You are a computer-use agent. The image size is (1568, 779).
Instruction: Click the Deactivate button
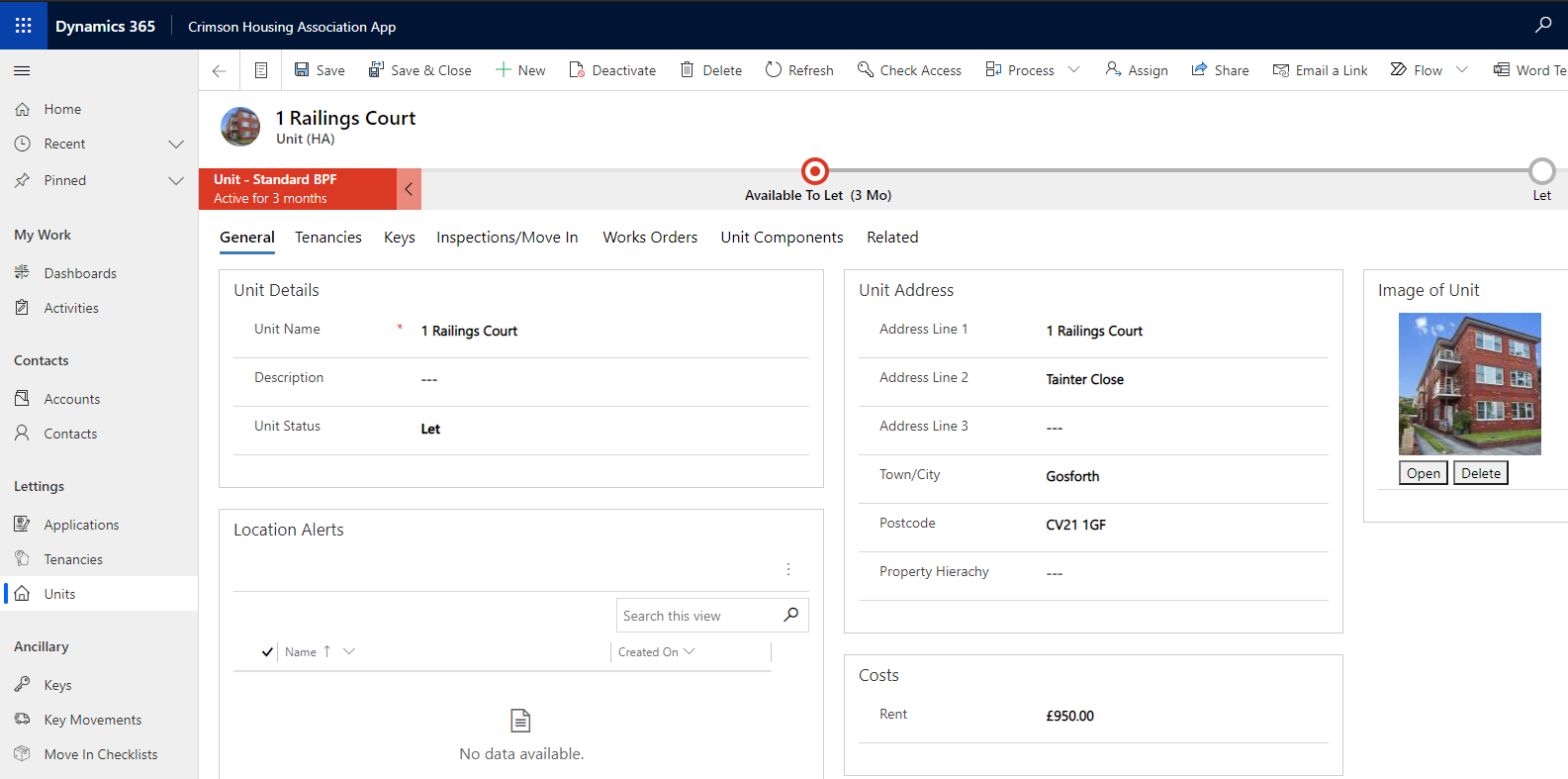coord(612,70)
